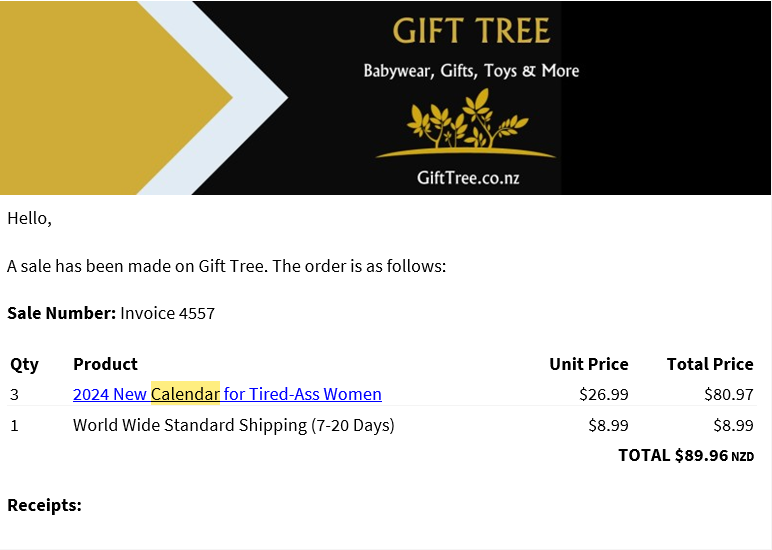772x550 pixels.
Task: Click the Qty column header
Action: [24, 364]
